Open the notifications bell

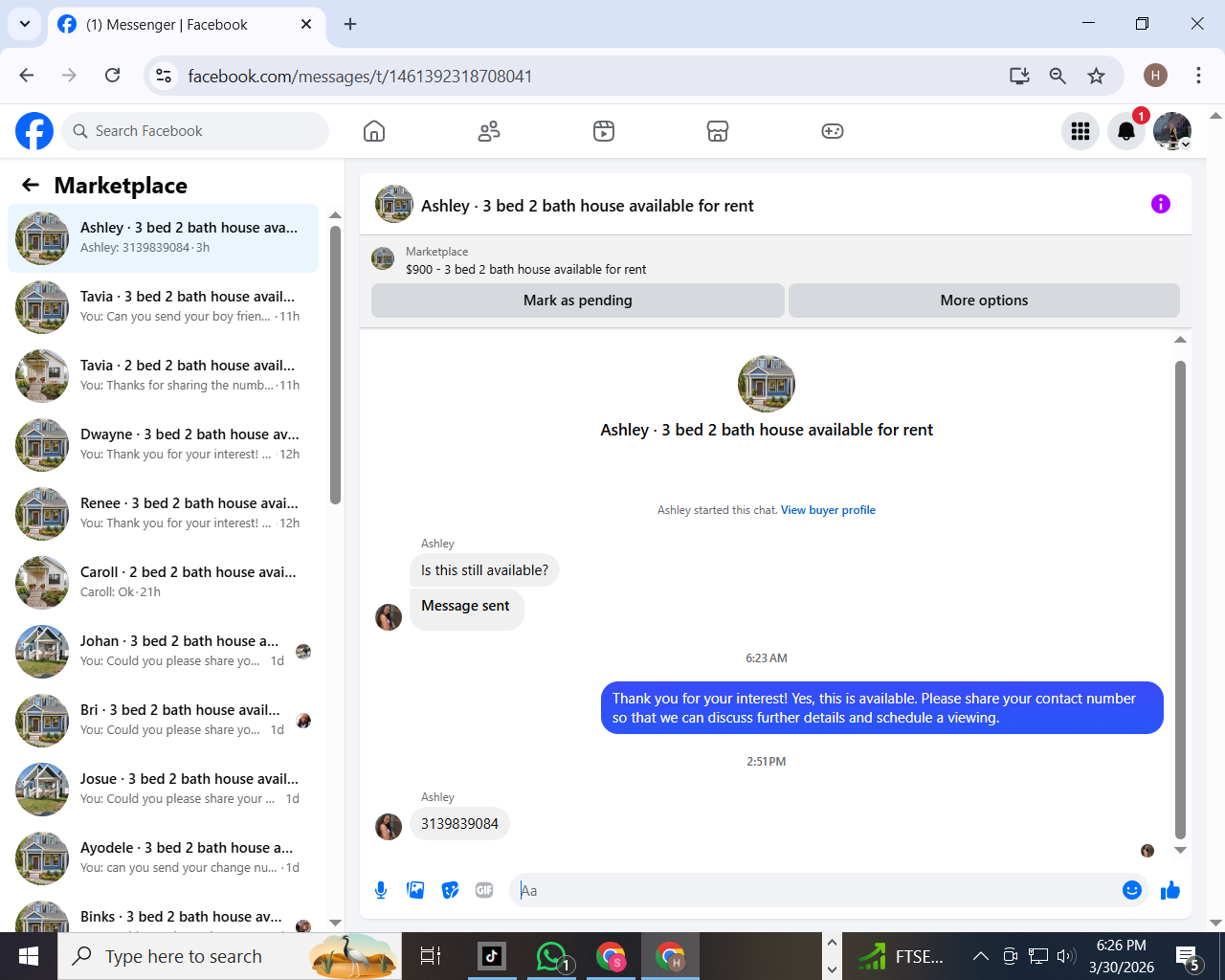pyautogui.click(x=1126, y=131)
